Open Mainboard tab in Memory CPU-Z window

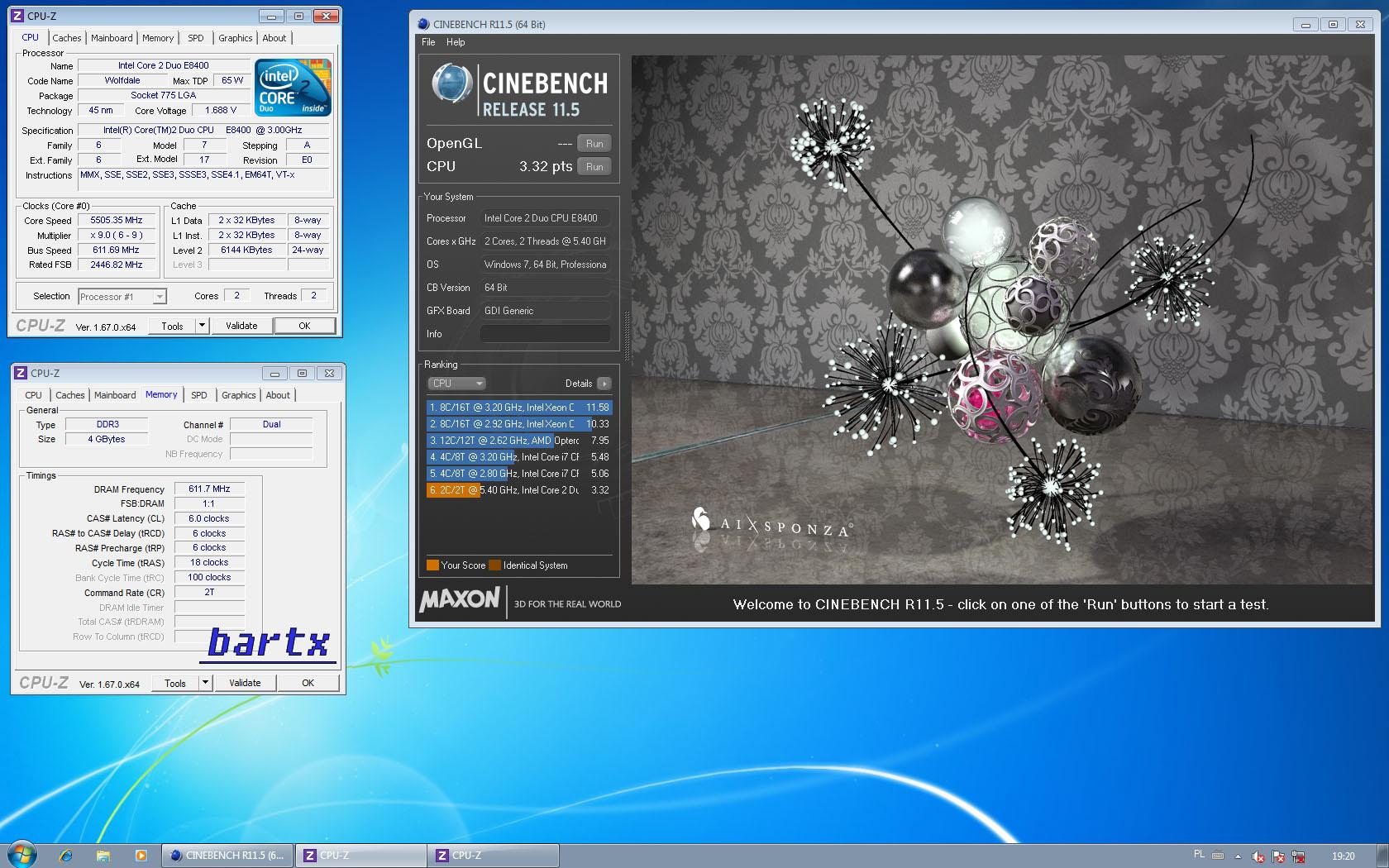click(x=115, y=395)
